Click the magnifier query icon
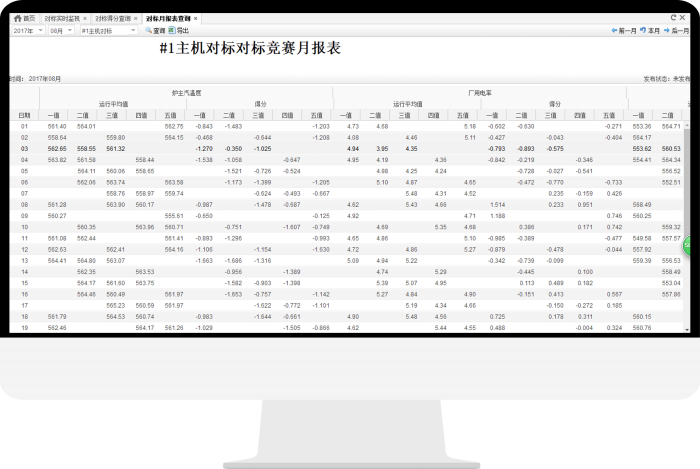 (148, 31)
